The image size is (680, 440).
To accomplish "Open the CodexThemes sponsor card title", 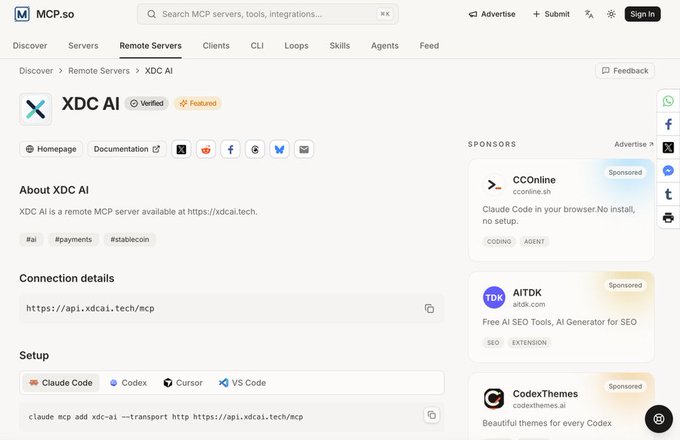I will pos(545,394).
